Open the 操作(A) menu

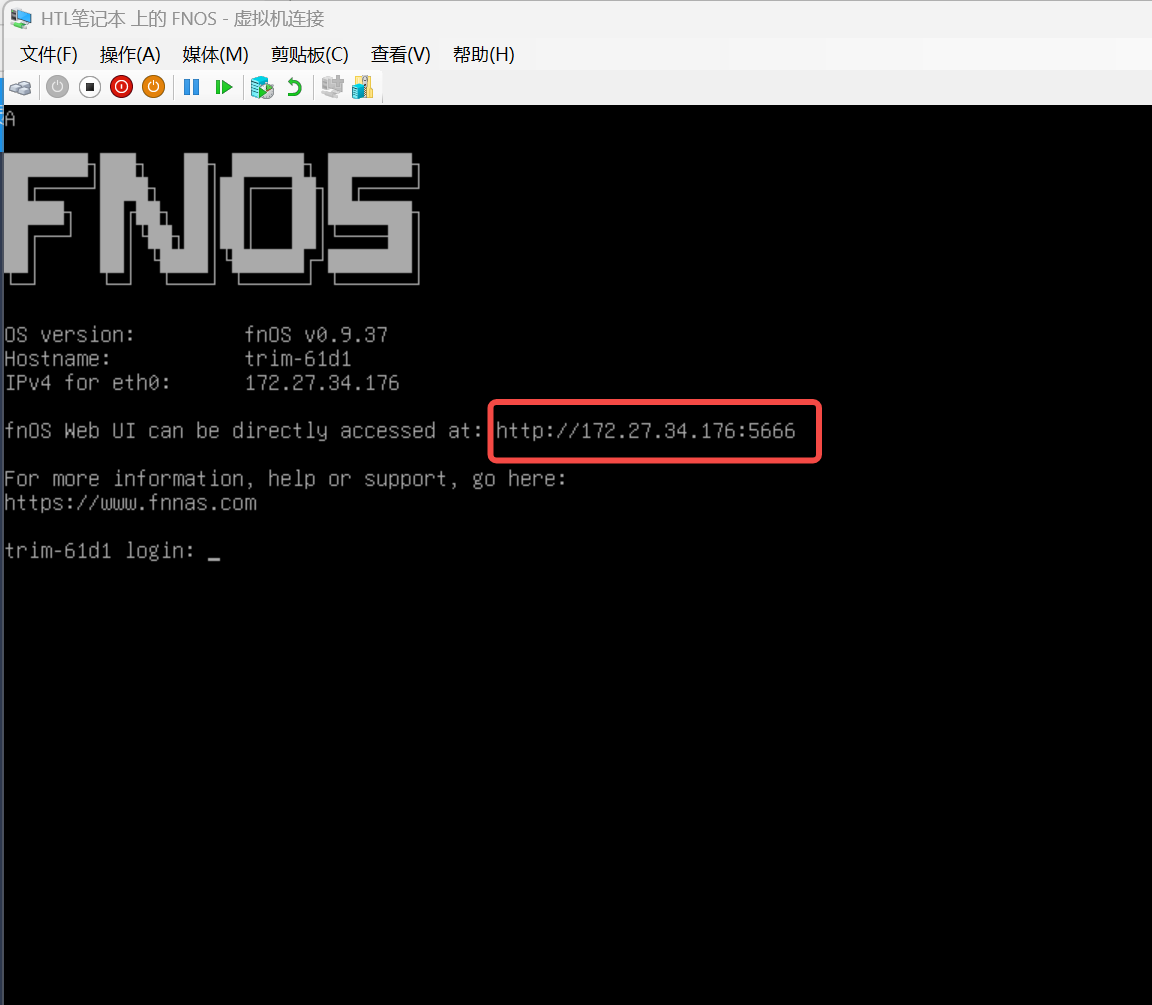tap(130, 54)
